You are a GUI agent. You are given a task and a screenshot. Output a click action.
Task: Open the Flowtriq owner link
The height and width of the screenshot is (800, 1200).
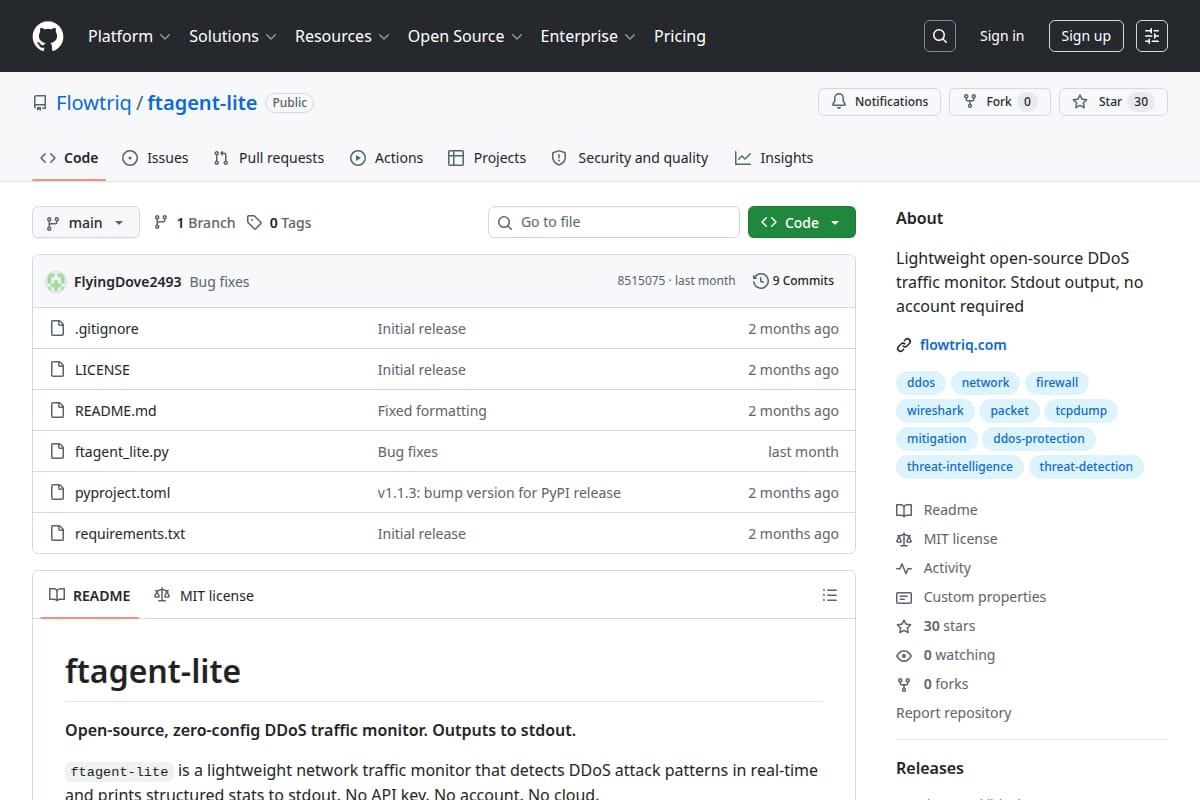(x=94, y=102)
